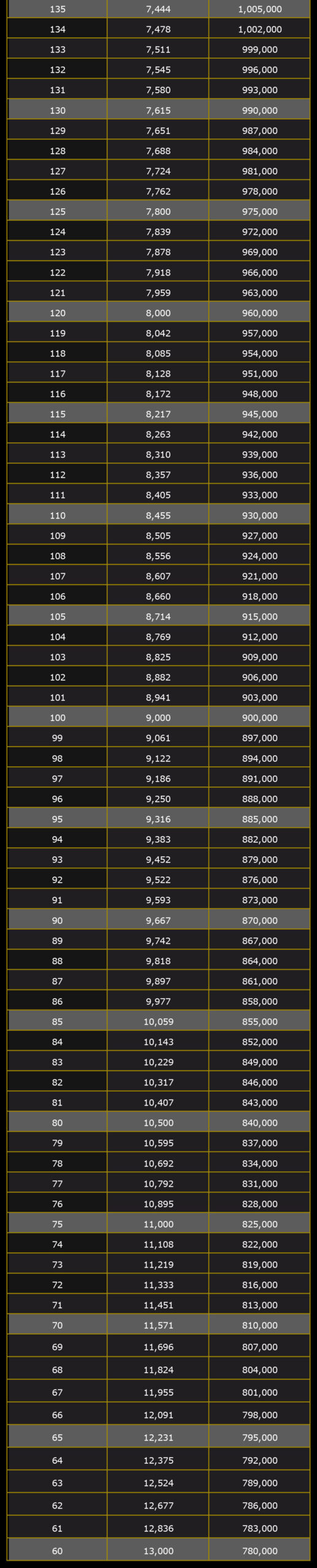Click the 855,000 value cell

tap(259, 1021)
